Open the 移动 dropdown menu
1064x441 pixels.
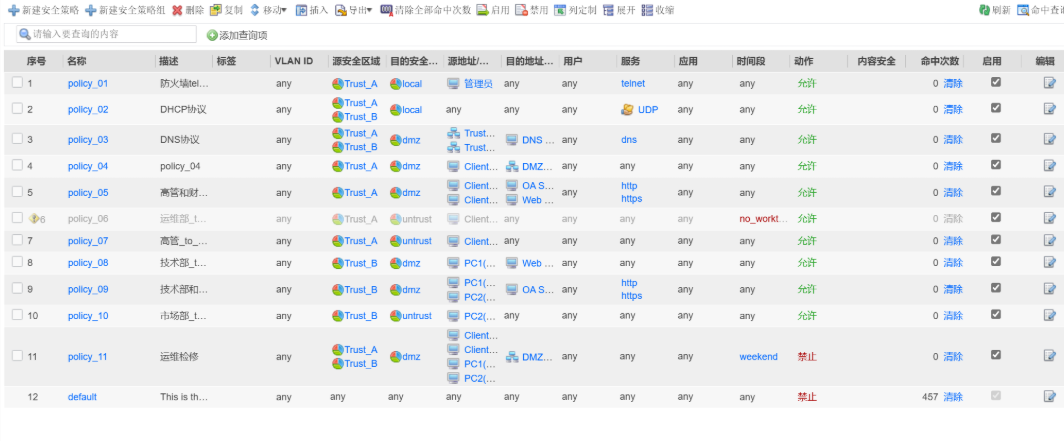[x=268, y=10]
